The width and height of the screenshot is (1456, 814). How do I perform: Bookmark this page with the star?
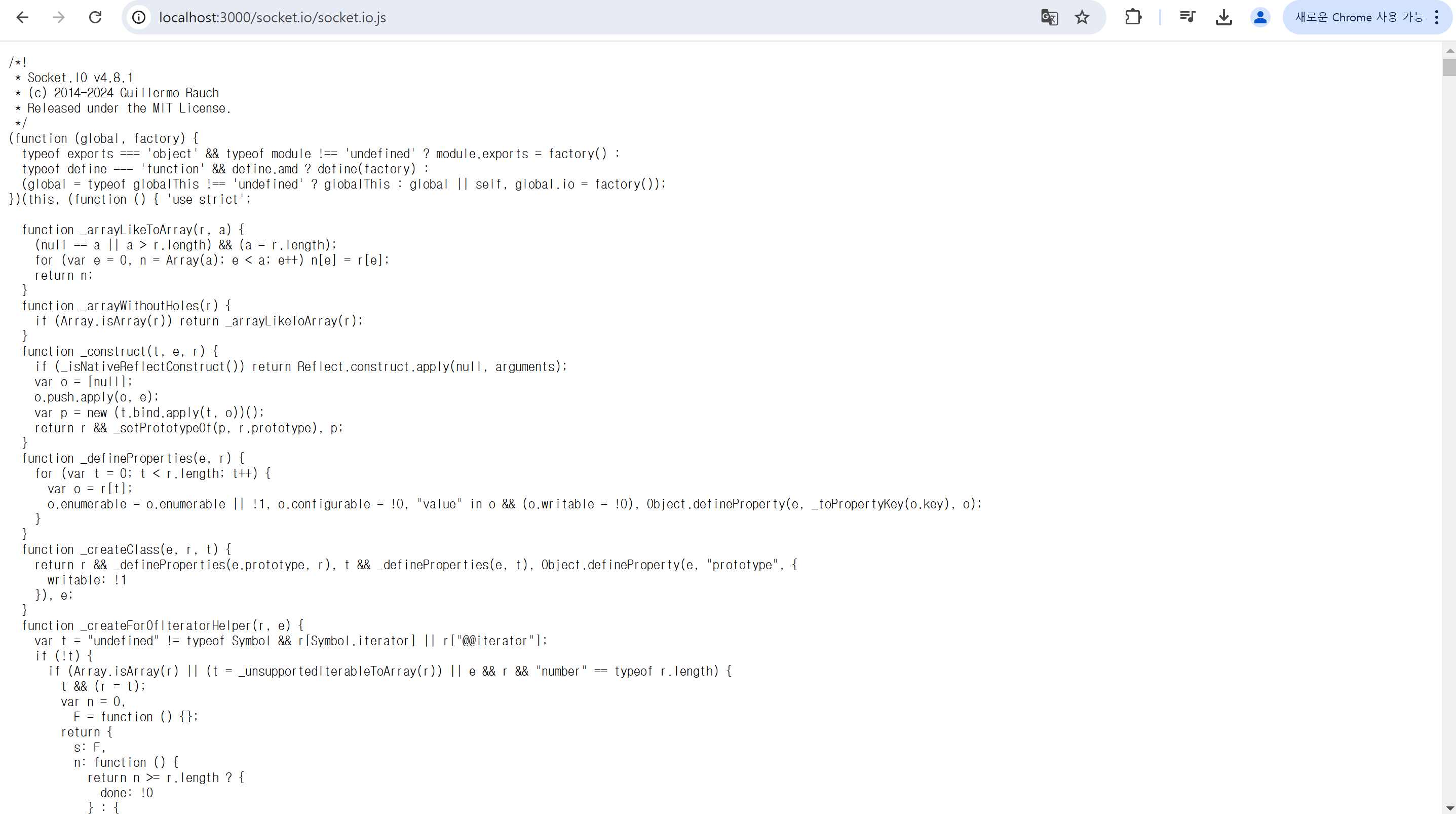(x=1082, y=18)
